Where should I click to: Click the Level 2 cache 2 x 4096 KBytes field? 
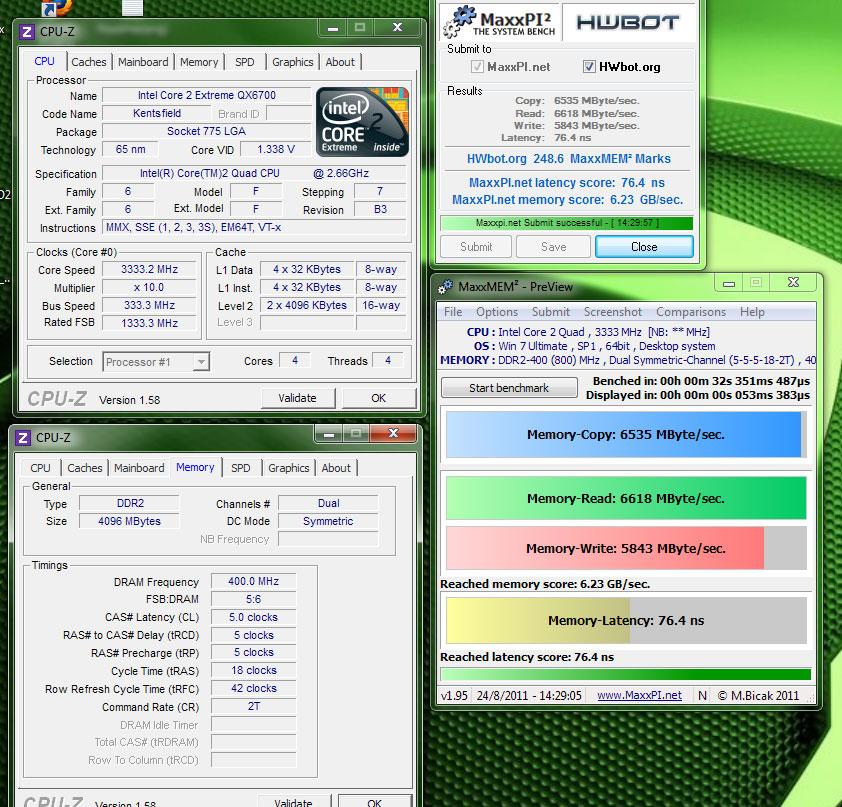(307, 306)
